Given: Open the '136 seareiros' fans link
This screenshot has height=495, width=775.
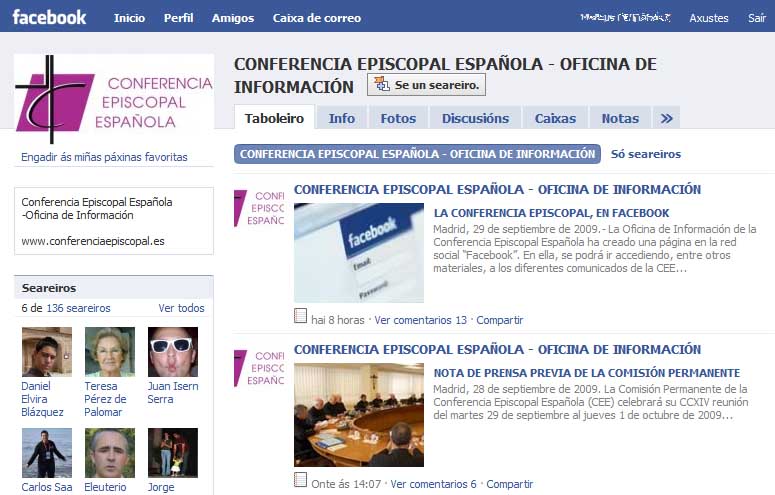Looking at the screenshot, I should click(78, 308).
